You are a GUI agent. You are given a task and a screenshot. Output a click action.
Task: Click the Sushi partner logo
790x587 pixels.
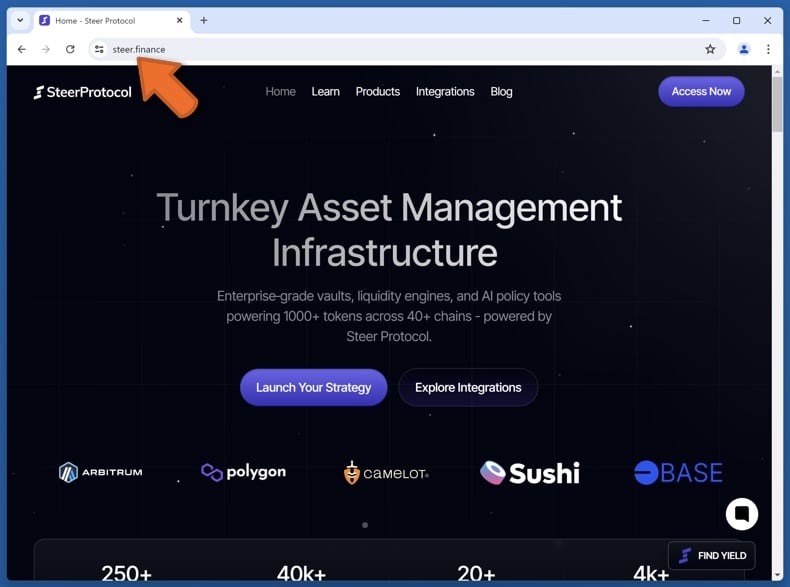pyautogui.click(x=530, y=473)
